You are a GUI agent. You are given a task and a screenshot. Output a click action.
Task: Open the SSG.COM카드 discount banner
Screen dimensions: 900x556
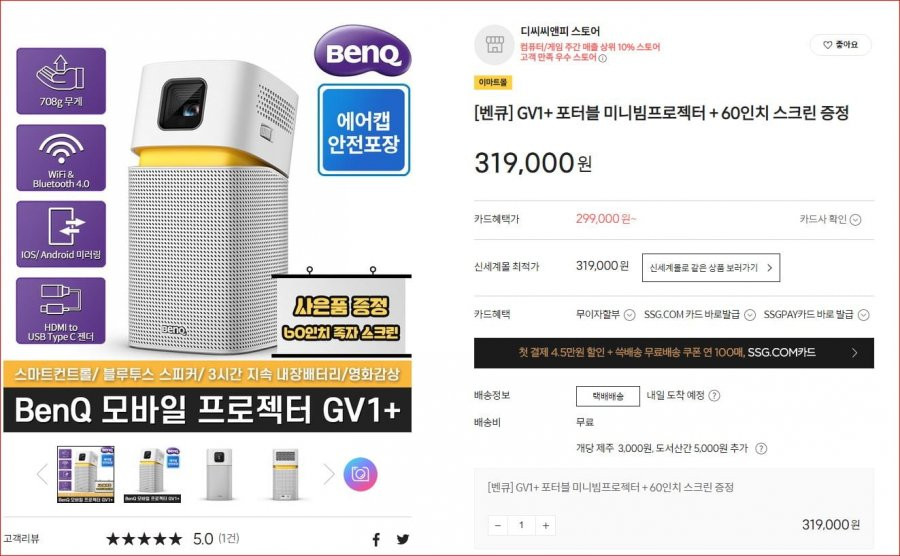pyautogui.click(x=674, y=353)
